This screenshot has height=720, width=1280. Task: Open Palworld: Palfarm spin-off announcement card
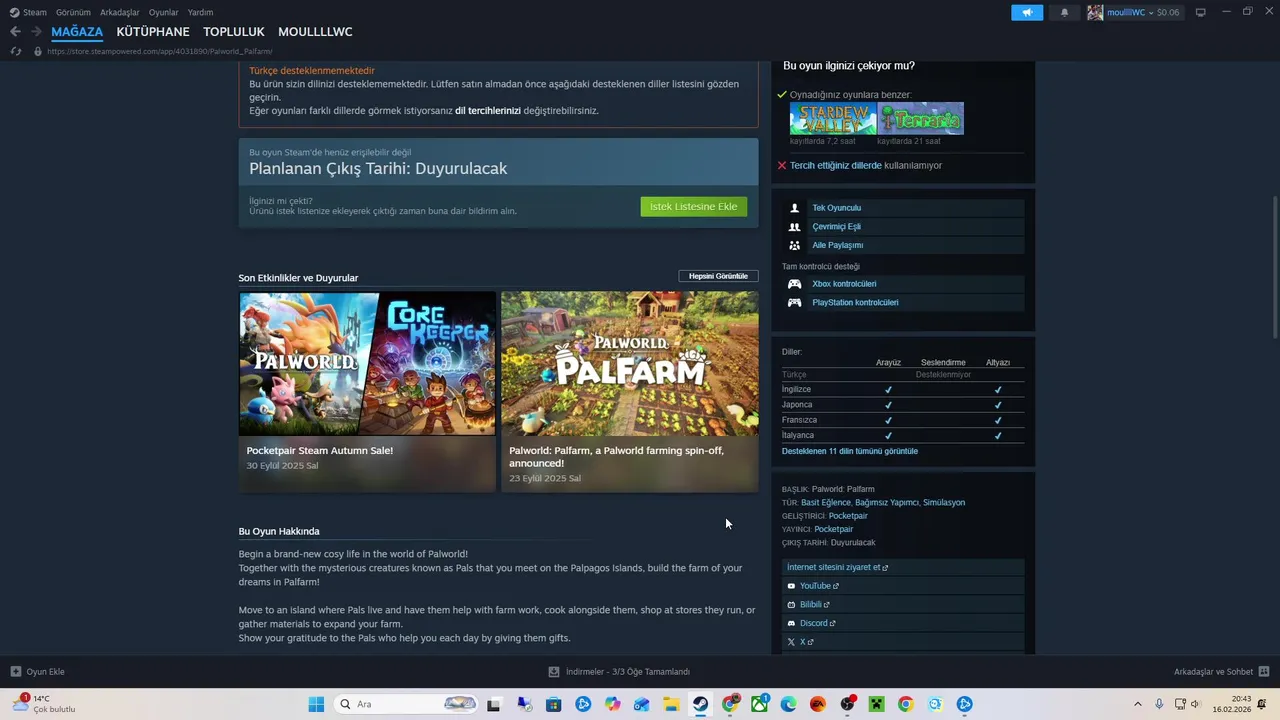pyautogui.click(x=629, y=391)
